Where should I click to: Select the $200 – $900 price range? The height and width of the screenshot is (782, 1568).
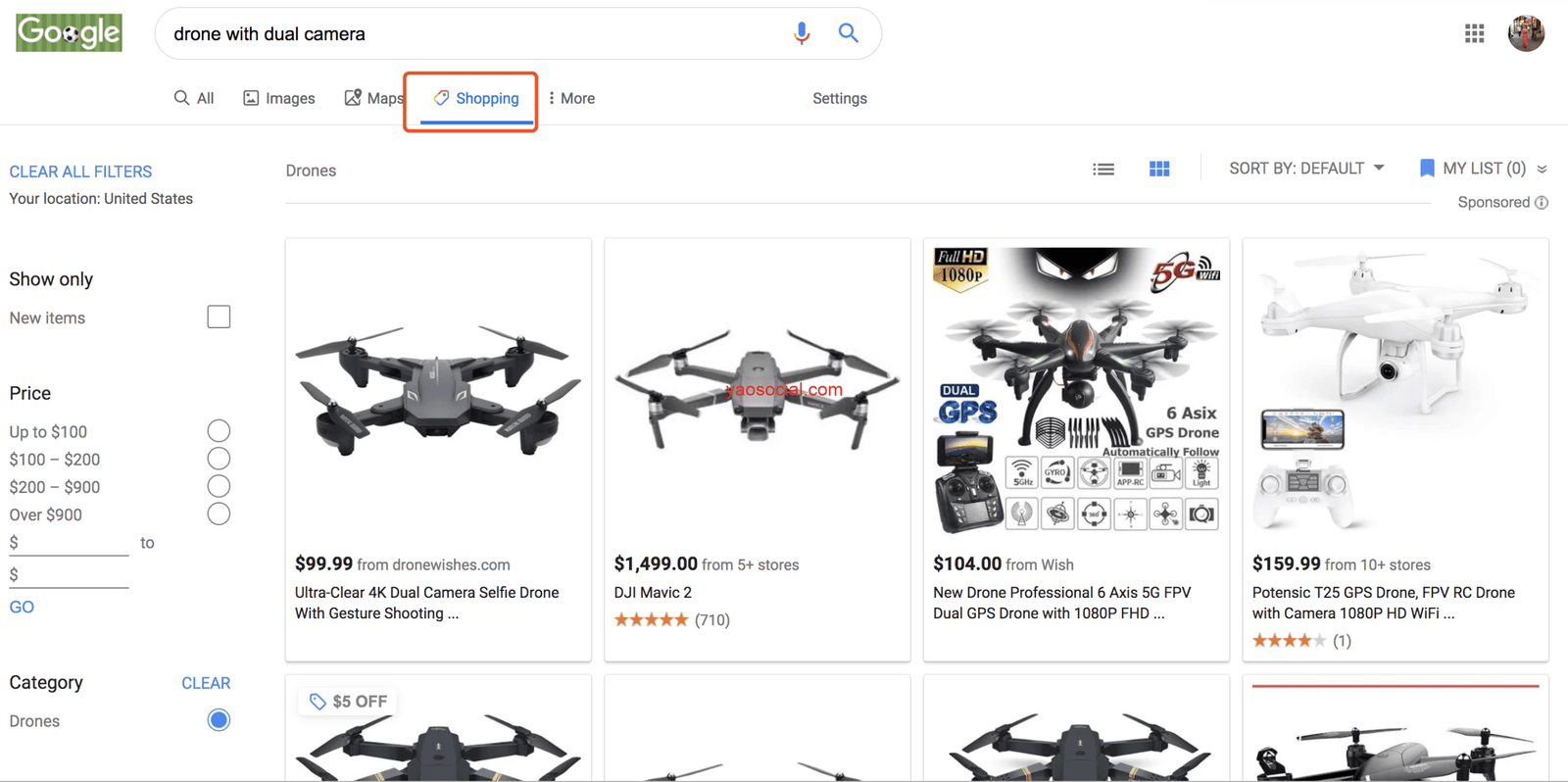pos(219,487)
